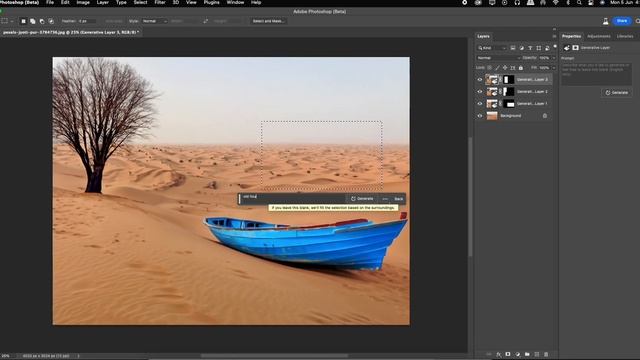Click the Link layers icon
The width and height of the screenshot is (640, 360).
489,354
